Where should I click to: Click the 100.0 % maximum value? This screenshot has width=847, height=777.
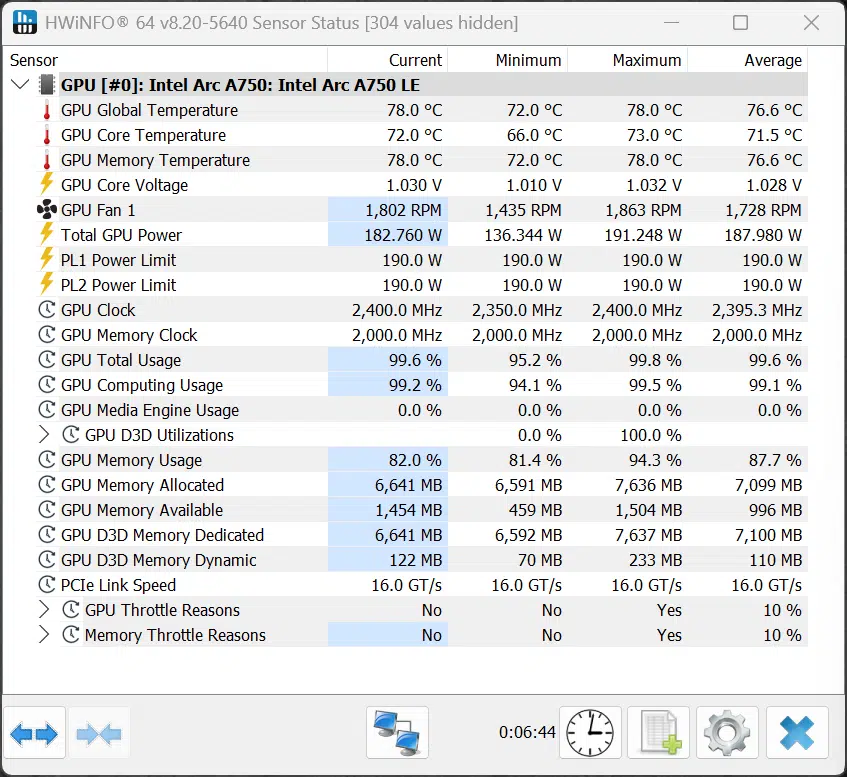click(651, 435)
